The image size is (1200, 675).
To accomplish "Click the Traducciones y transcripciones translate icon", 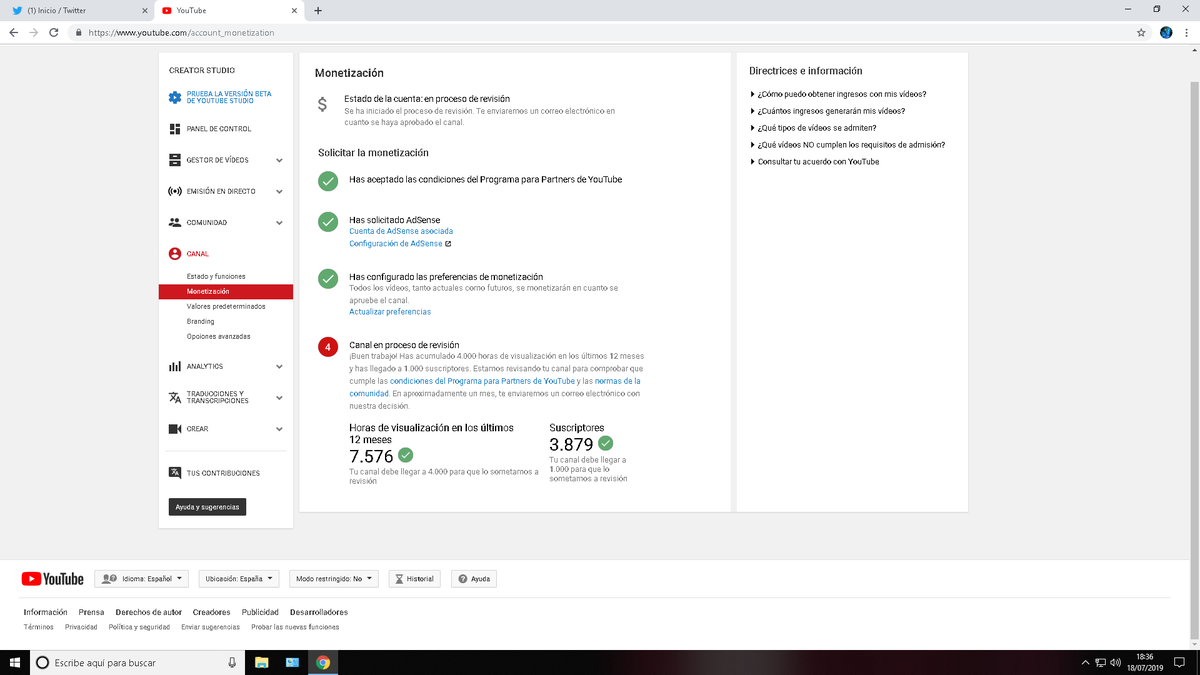I will pyautogui.click(x=175, y=397).
